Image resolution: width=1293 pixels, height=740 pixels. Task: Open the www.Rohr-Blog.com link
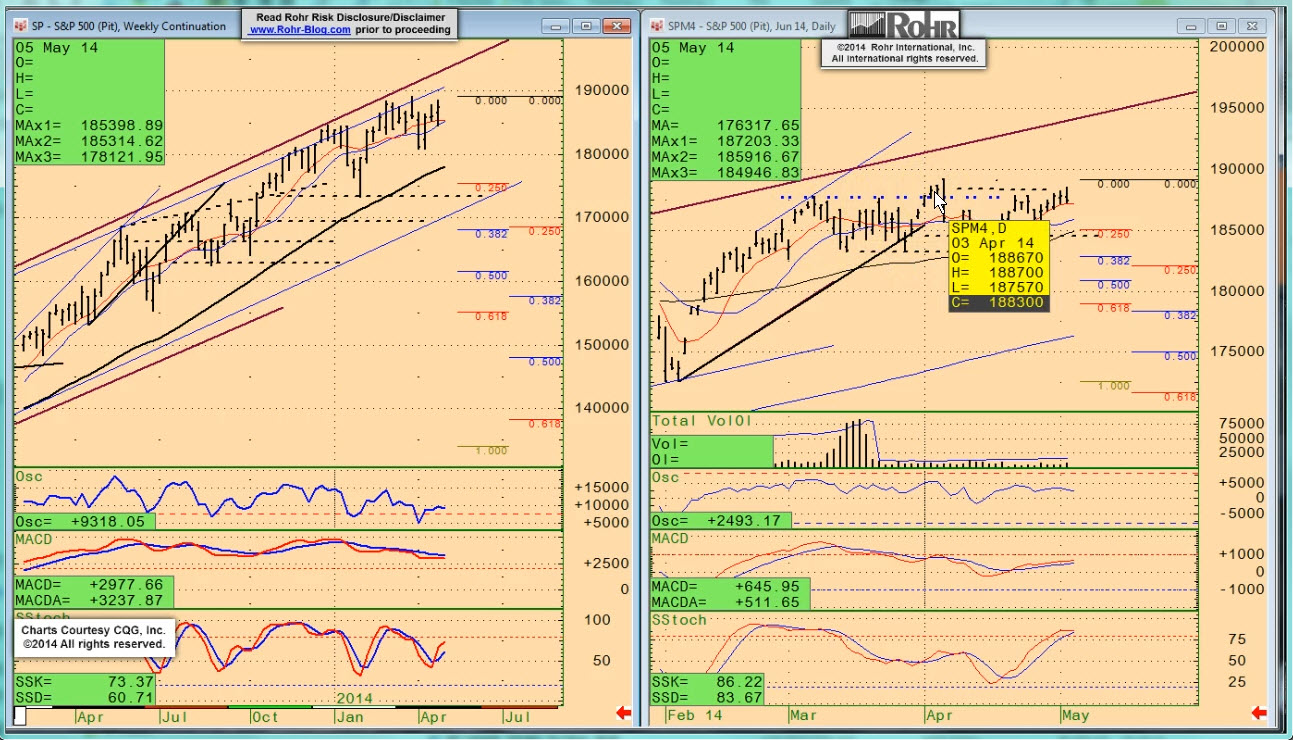(299, 30)
